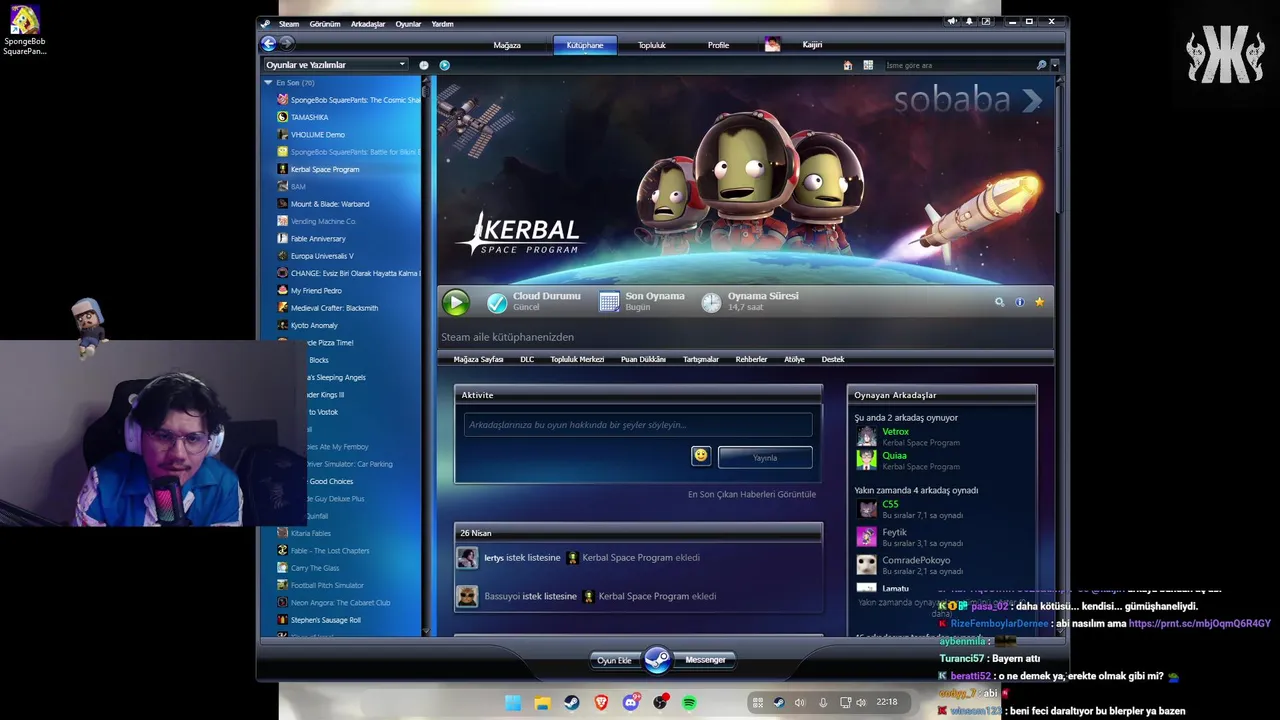Open Atölye link

(794, 359)
